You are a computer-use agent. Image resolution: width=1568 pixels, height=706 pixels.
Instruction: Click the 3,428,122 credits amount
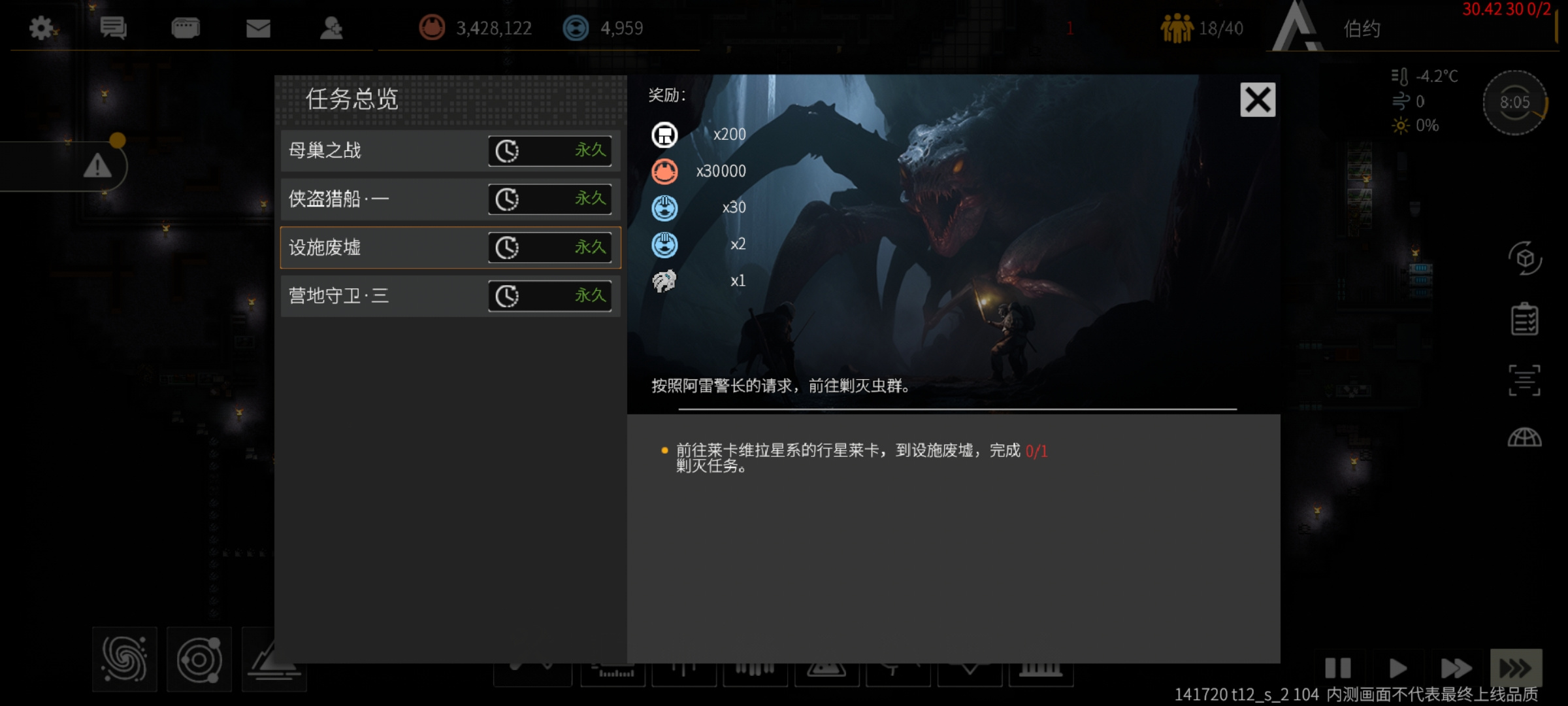coord(494,28)
